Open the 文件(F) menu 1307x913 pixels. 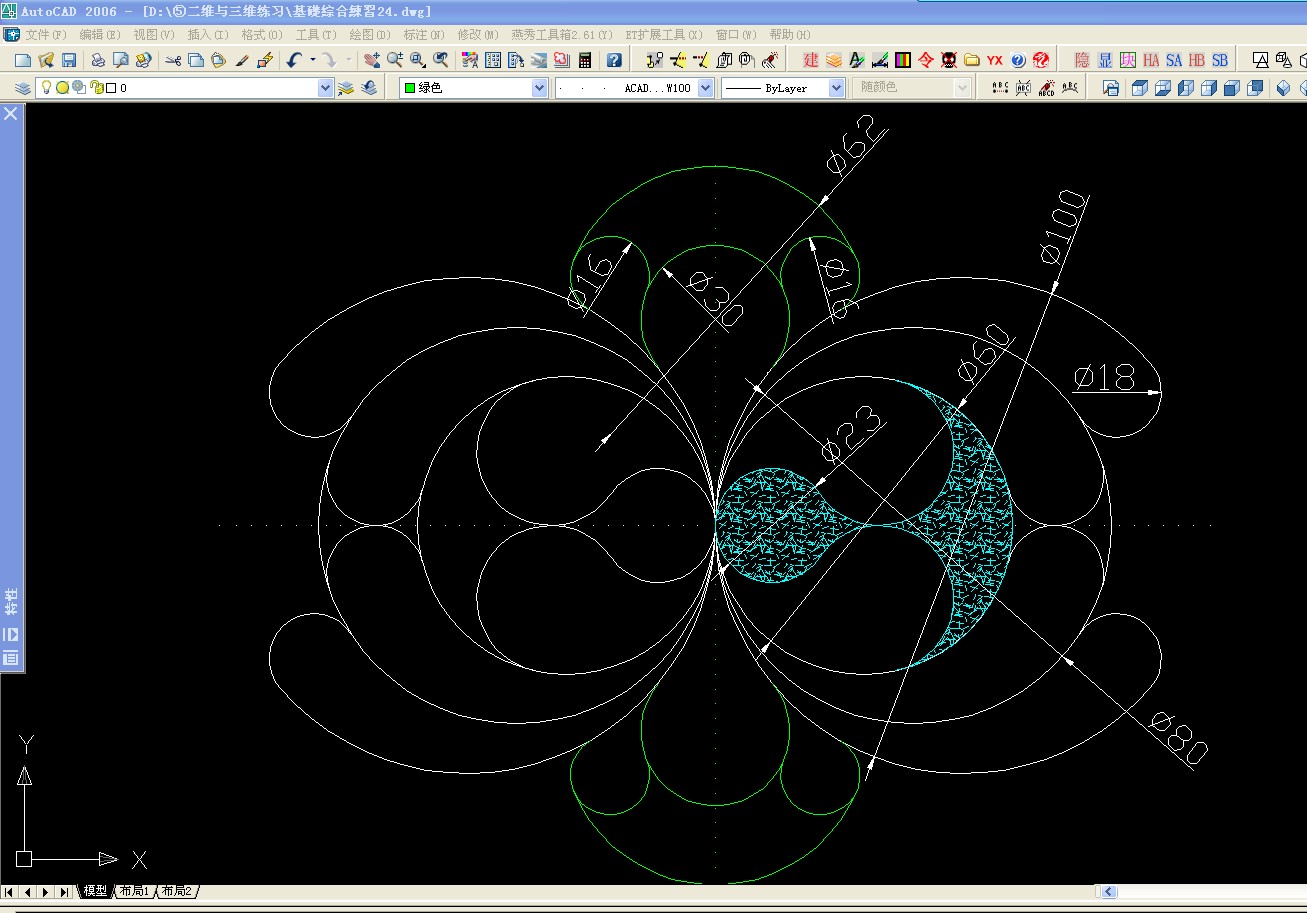click(46, 34)
